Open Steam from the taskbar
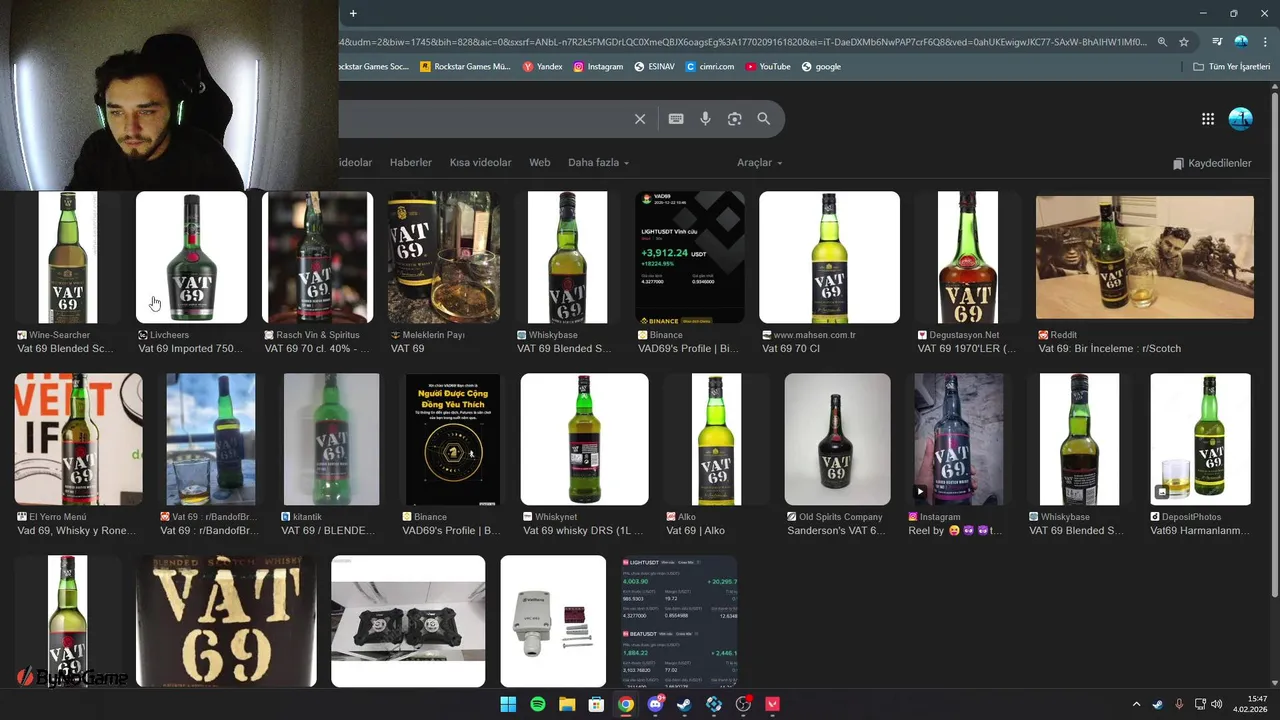The width and height of the screenshot is (1280, 720). 684,704
